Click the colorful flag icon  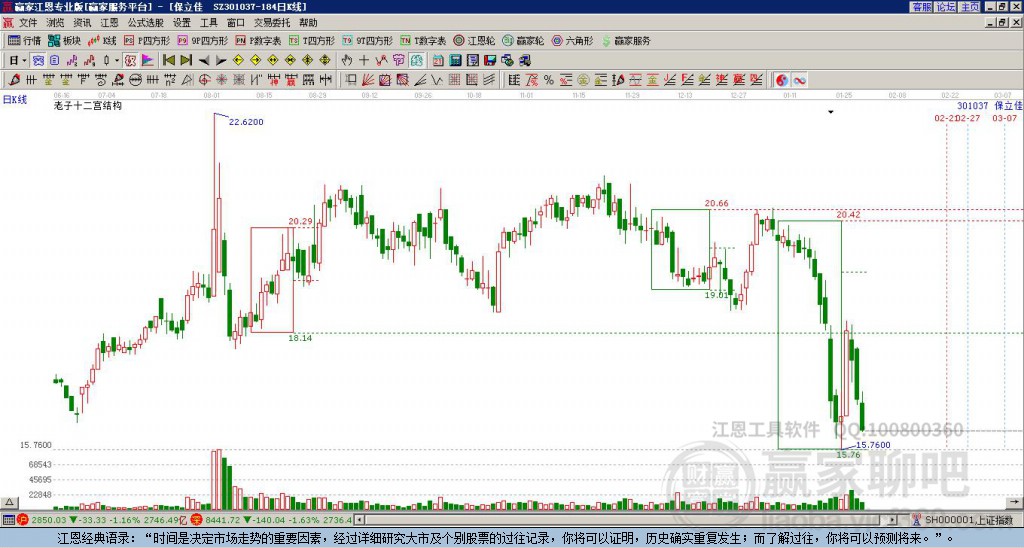148,61
